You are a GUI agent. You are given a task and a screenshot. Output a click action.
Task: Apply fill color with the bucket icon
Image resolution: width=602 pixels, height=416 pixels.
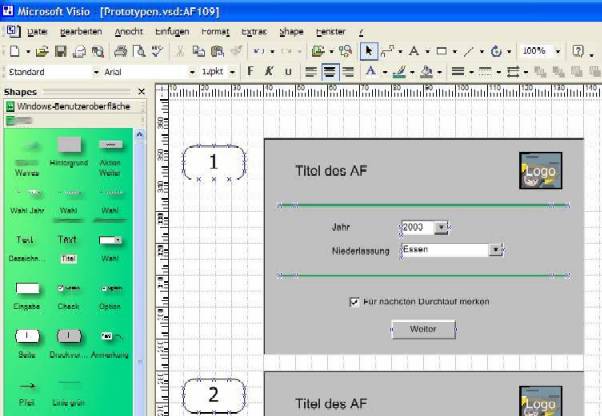point(427,72)
